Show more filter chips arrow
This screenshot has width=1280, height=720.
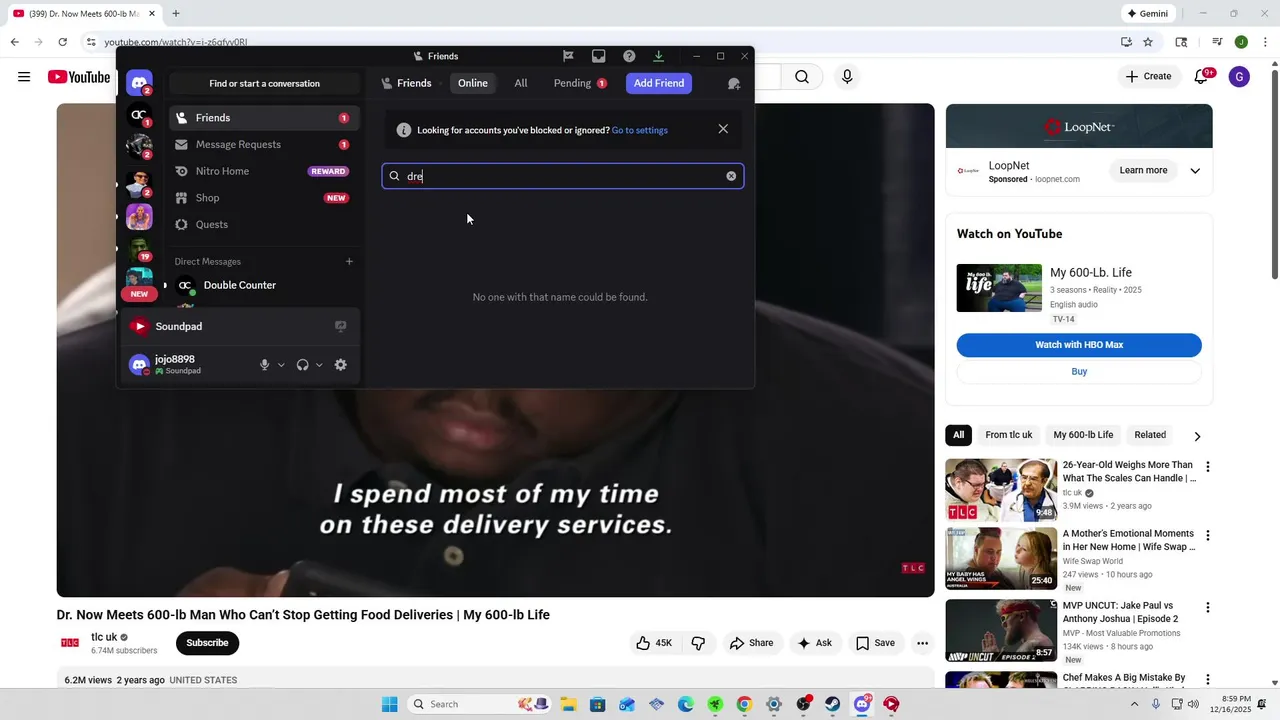[1197, 436]
